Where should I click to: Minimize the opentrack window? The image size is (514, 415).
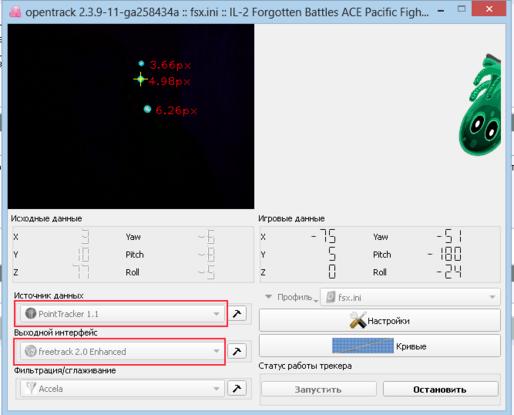[x=441, y=11]
